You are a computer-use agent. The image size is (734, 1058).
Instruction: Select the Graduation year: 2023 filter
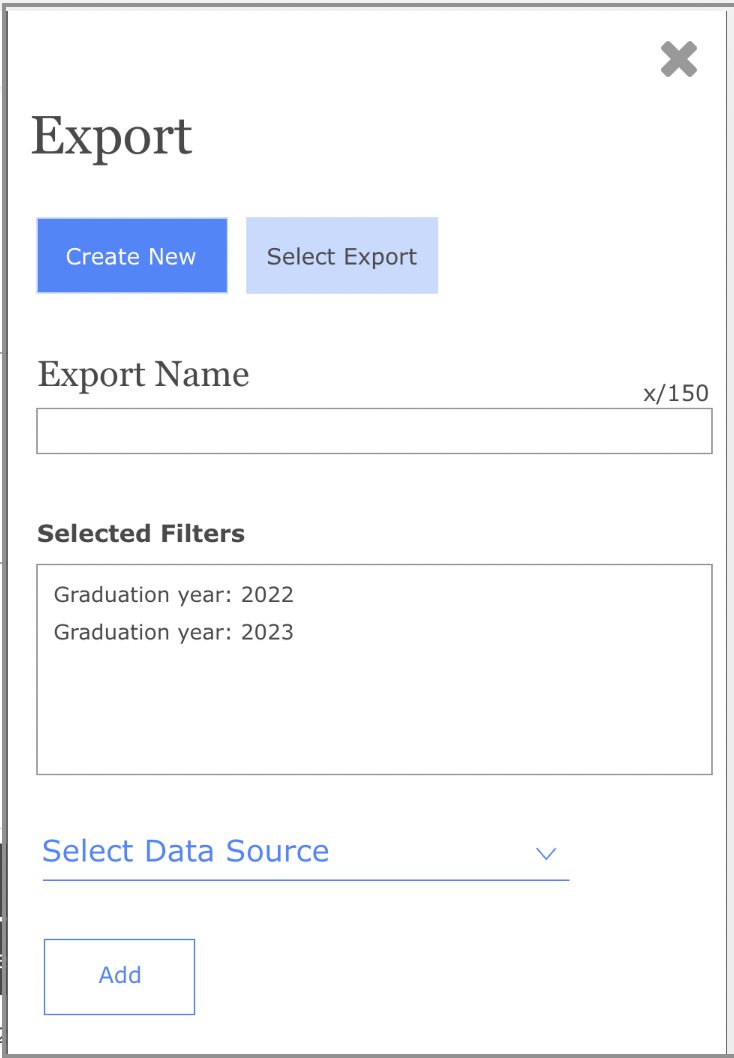pos(174,632)
